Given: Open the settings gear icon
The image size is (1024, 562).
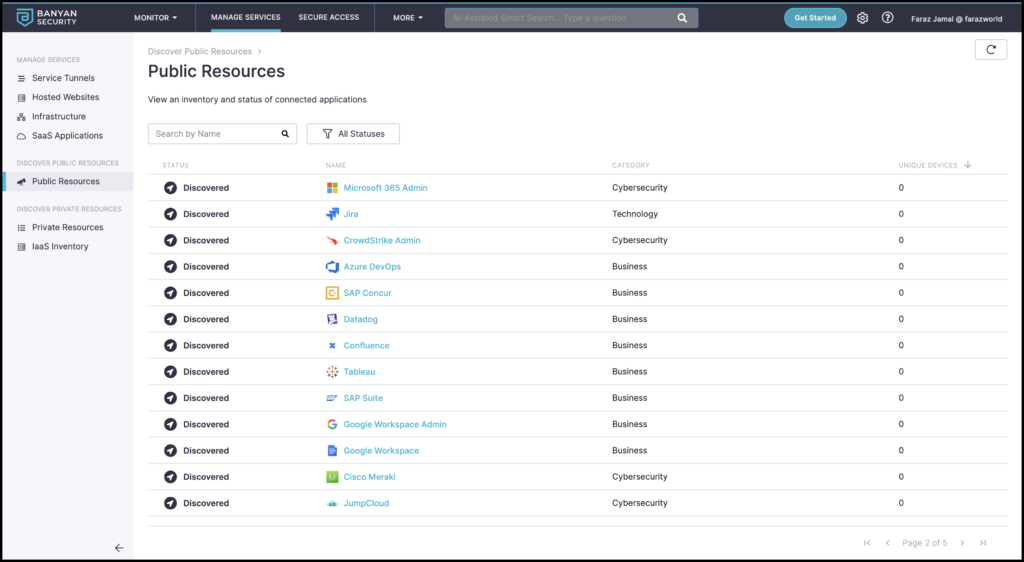Looking at the screenshot, I should point(863,18).
